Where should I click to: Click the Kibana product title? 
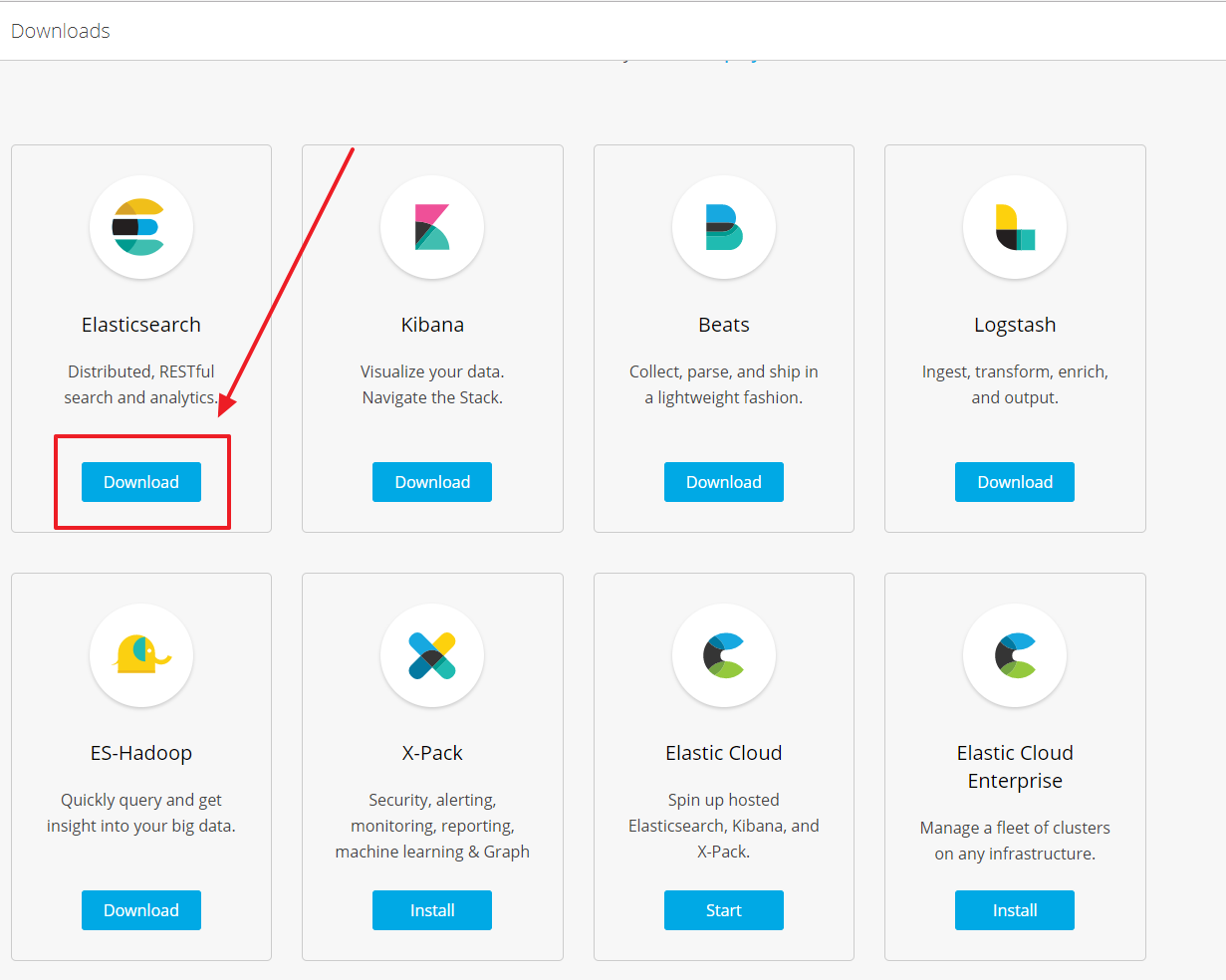point(432,325)
